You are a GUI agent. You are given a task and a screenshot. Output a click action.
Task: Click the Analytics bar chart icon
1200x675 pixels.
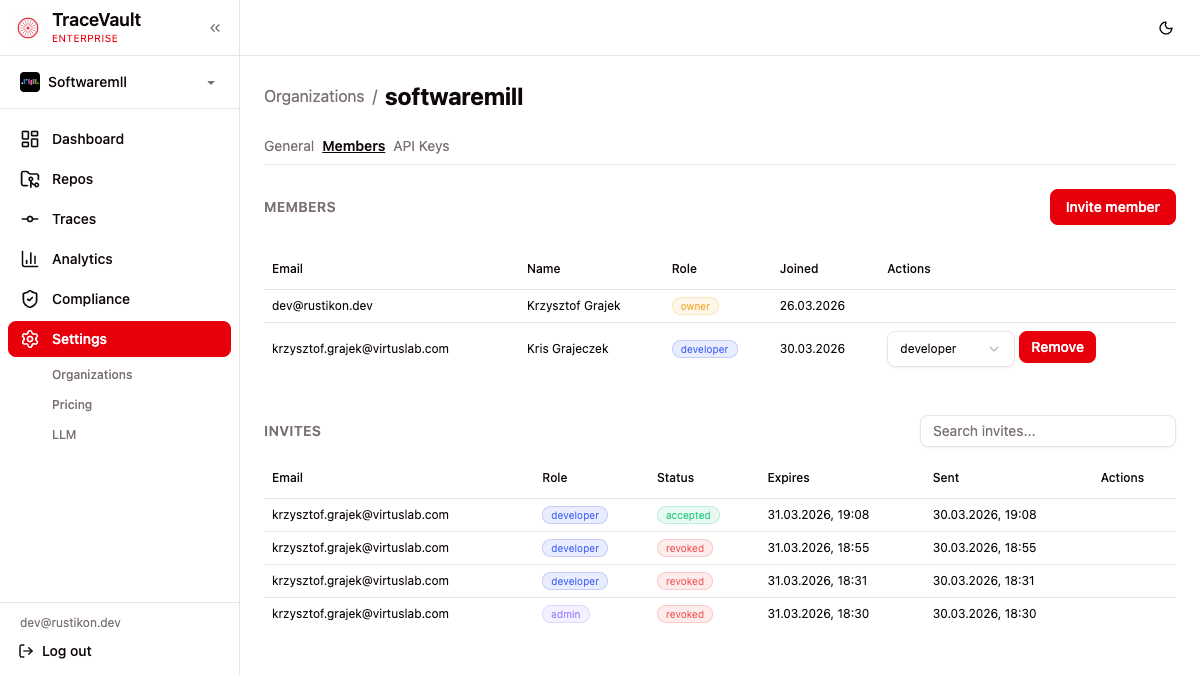30,259
